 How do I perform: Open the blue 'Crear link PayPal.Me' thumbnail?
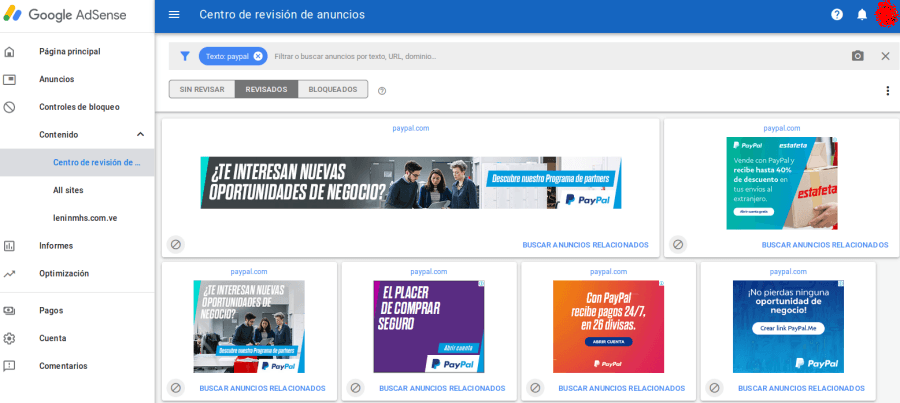coord(789,327)
